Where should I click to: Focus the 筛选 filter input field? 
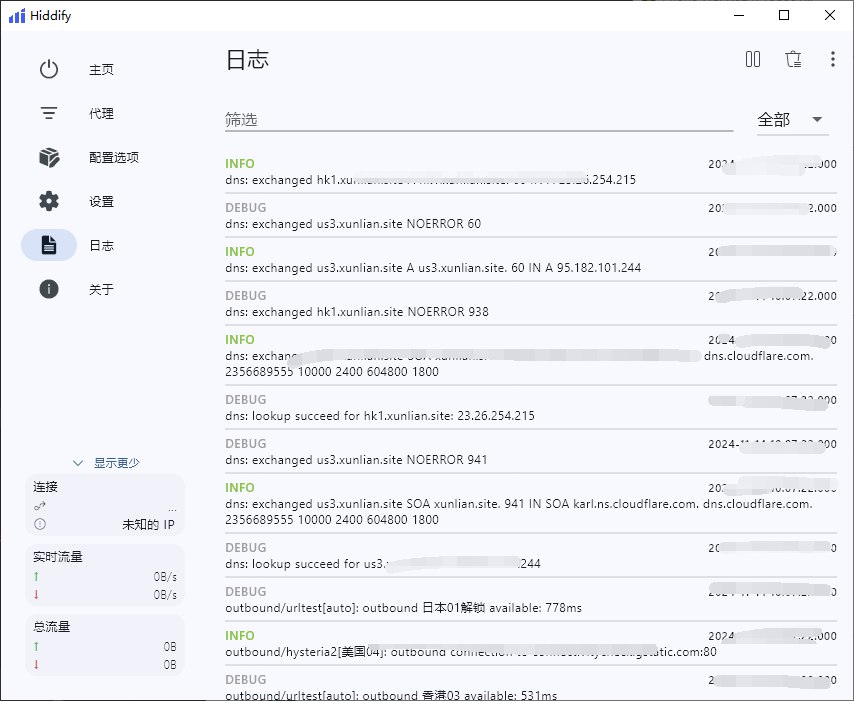click(478, 120)
